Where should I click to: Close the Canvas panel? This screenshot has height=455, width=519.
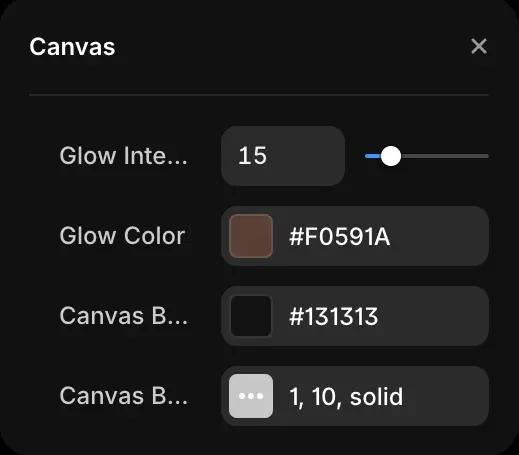point(479,46)
